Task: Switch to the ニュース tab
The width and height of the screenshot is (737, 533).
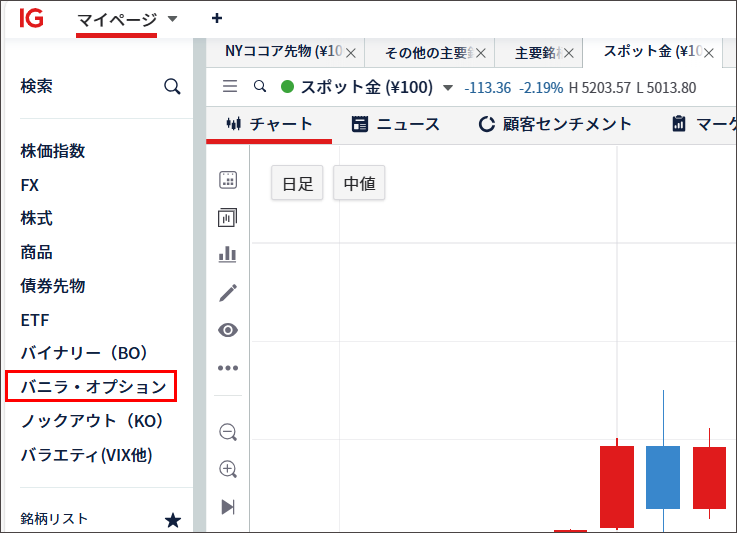Action: (x=395, y=124)
